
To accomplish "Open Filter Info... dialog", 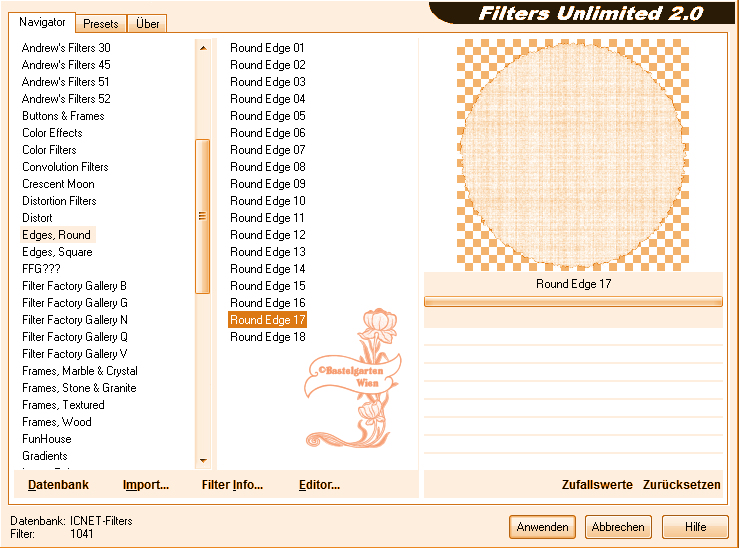I will [232, 485].
